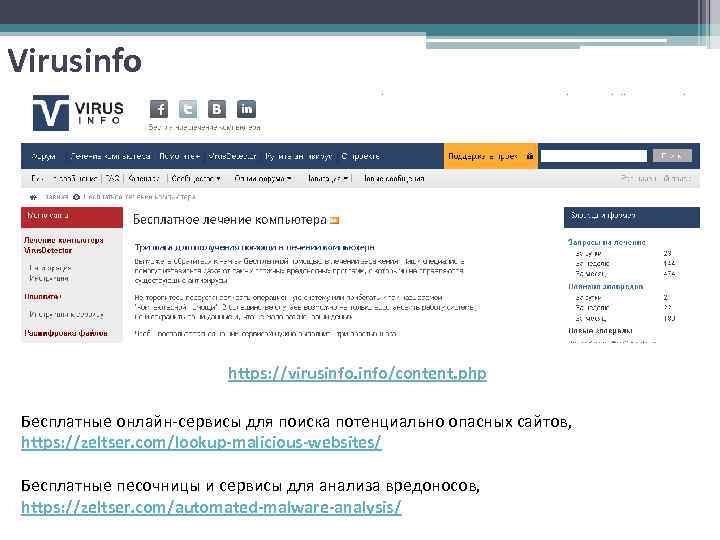
Task: Expand the Опции форума dropdown
Action: pos(263,178)
